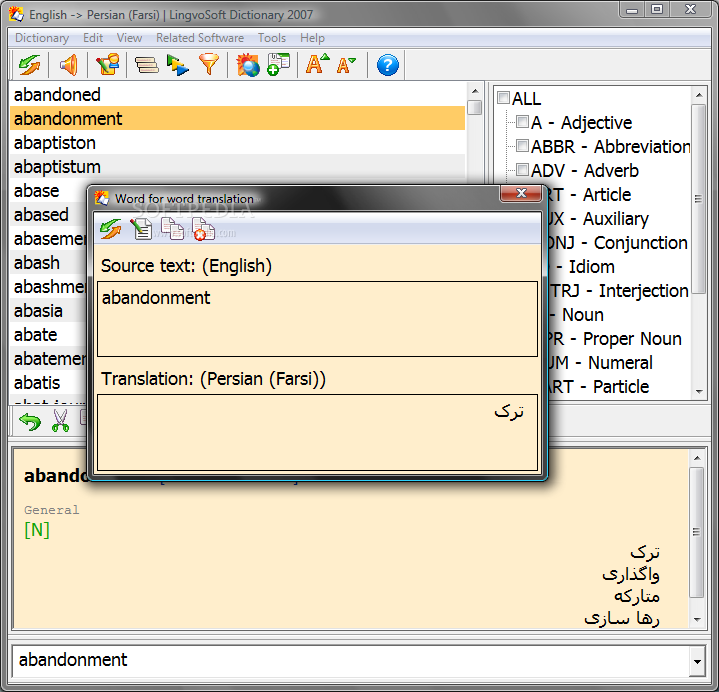719x692 pixels.
Task: Click in the Source text English box
Action: click(317, 319)
